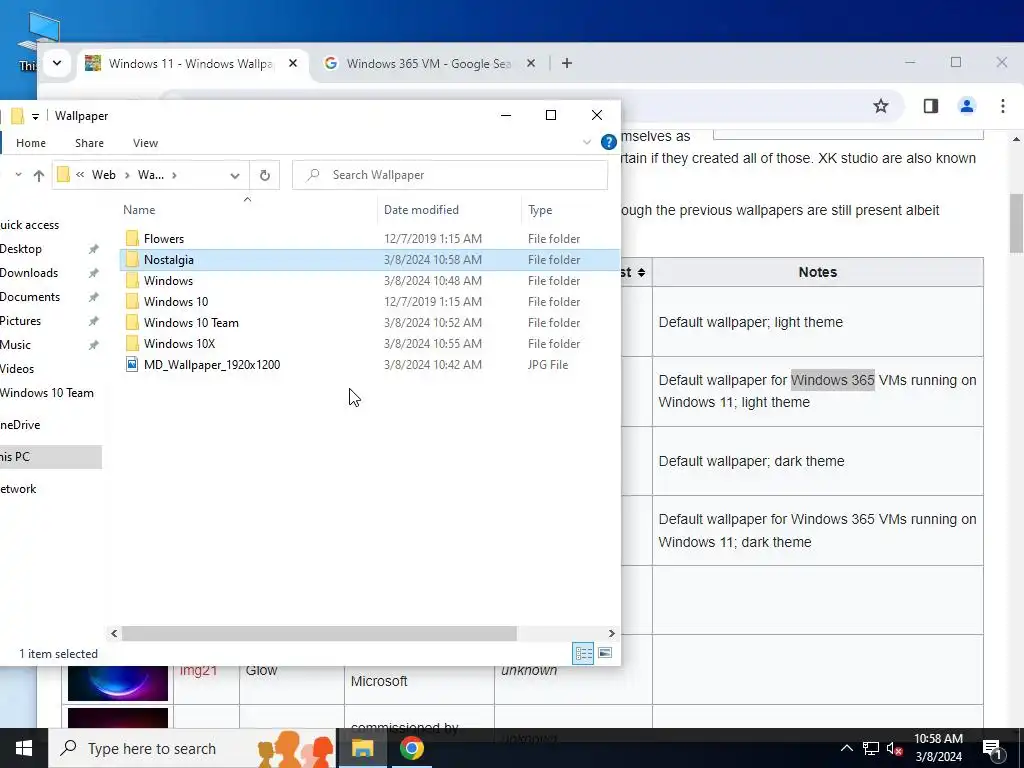Click the muted volume tray icon
Image resolution: width=1024 pixels, height=768 pixels.
click(894, 748)
